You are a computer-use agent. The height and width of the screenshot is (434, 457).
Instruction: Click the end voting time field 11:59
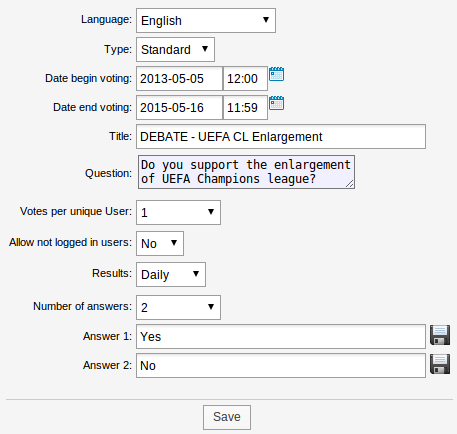click(245, 108)
